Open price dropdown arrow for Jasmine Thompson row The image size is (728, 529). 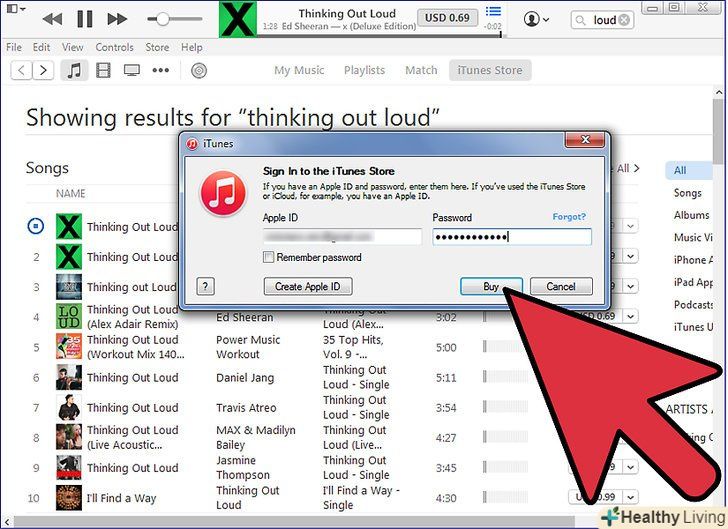point(630,467)
